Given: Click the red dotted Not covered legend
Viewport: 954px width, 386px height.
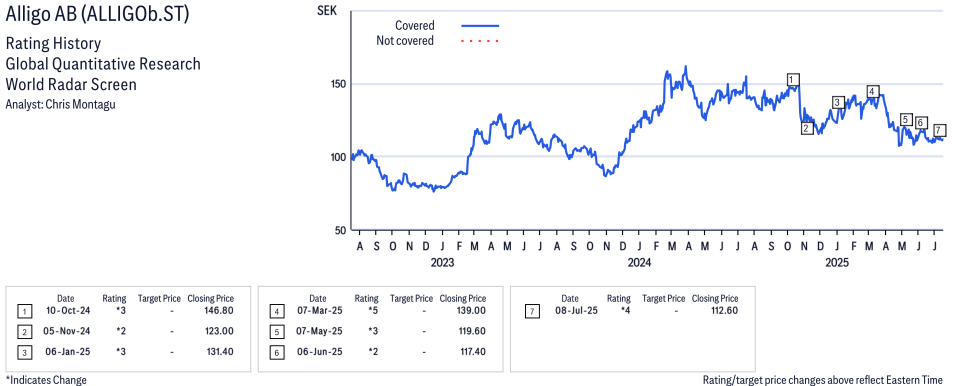Looking at the screenshot, I should click(x=480, y=41).
